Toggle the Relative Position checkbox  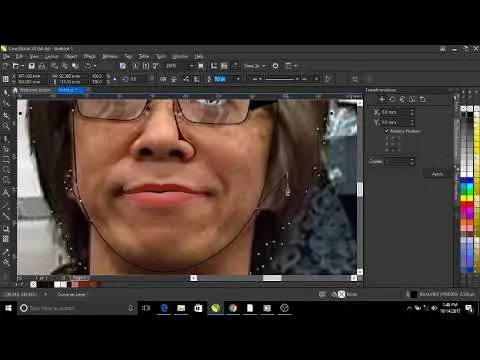[387, 131]
